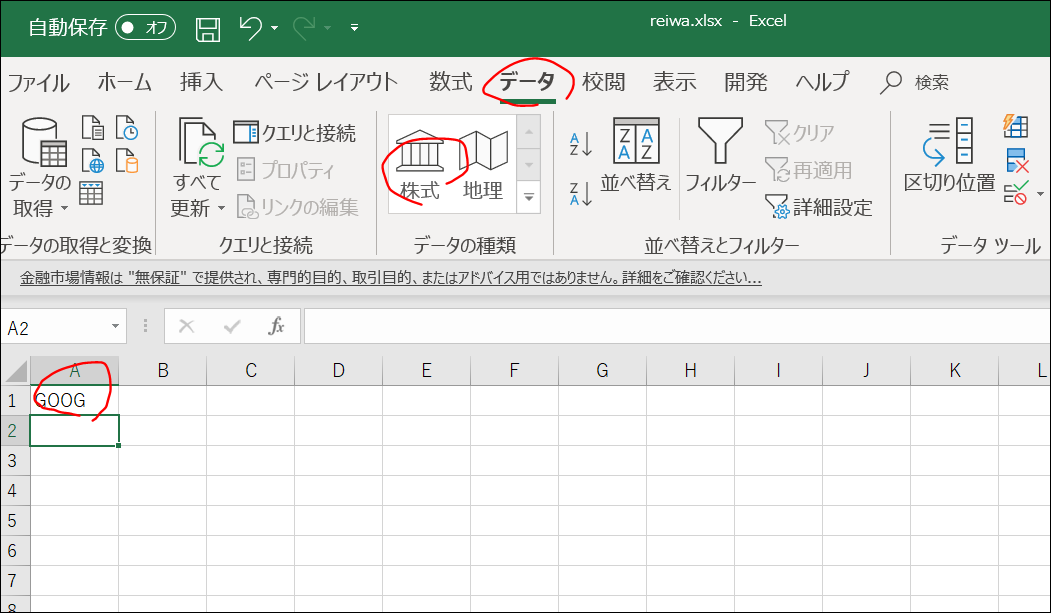Click the クリア filter button
1051x613 pixels.
(x=800, y=133)
